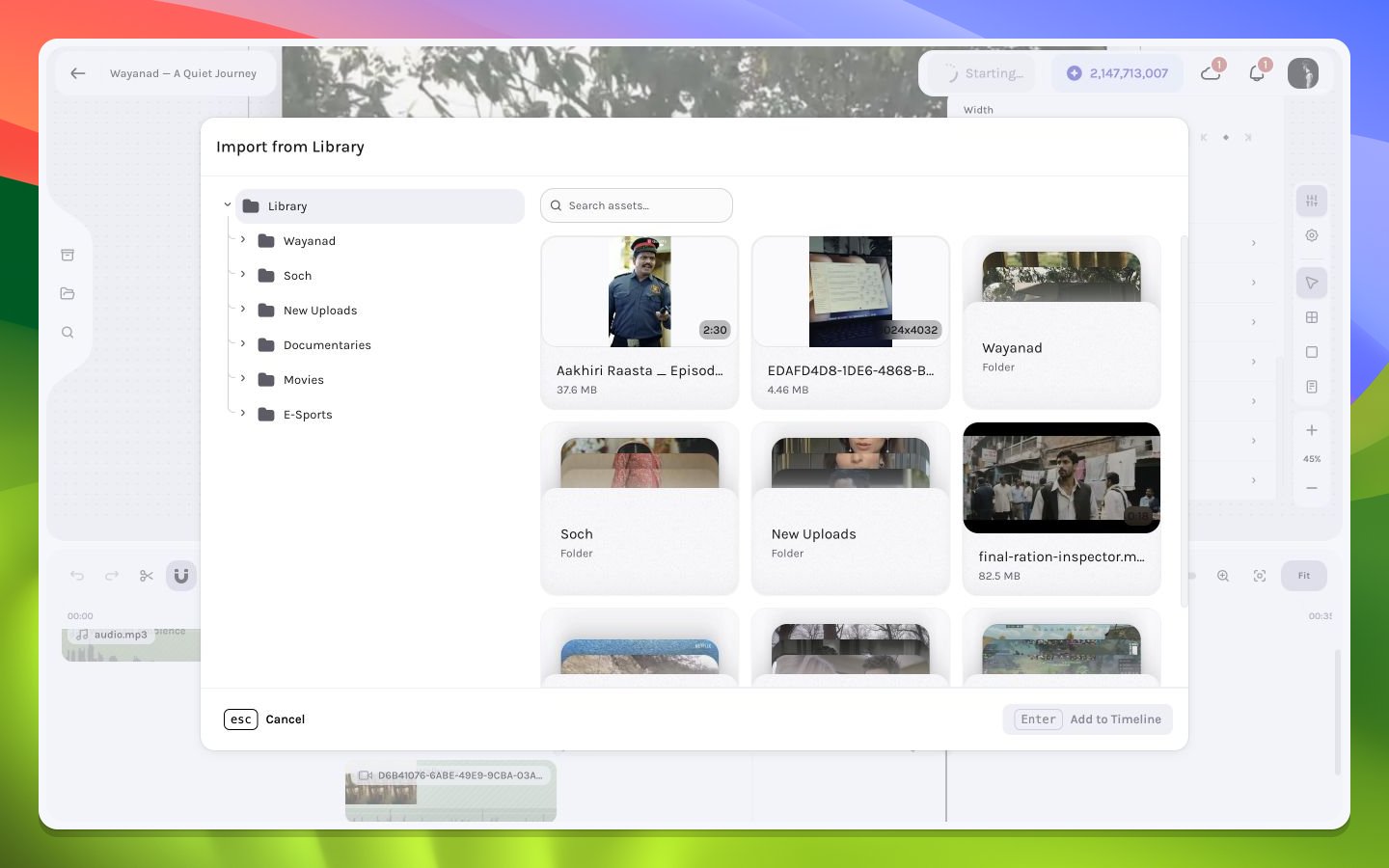
Task: Open the Soch folder card
Action: (x=640, y=508)
